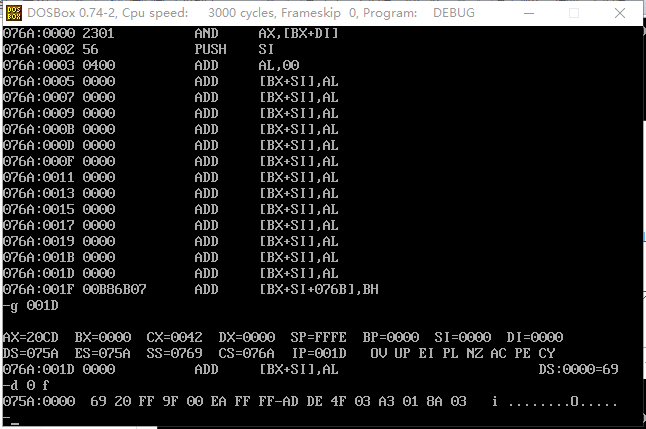Click the DS:0000=69 memory reference

coord(578,369)
